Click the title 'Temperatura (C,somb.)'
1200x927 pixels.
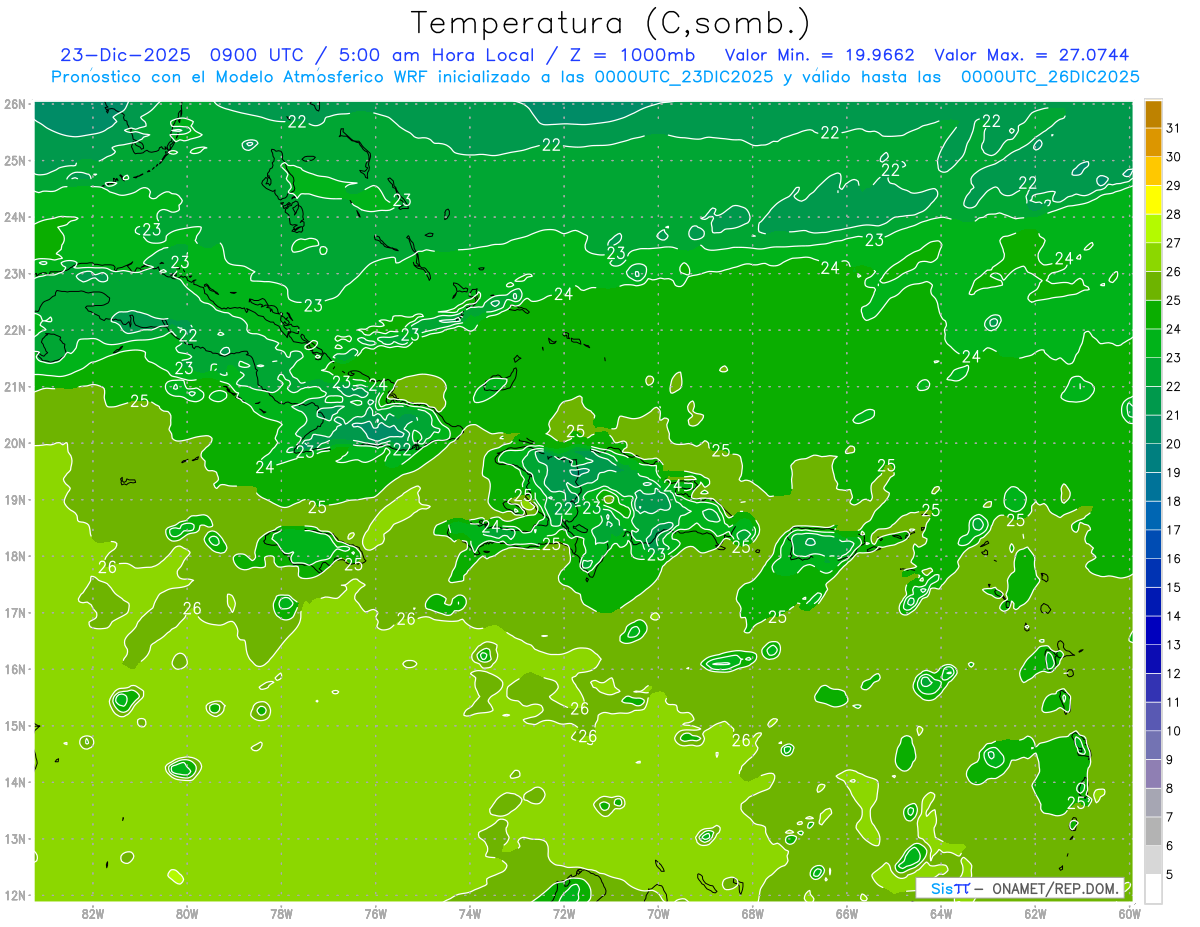pos(611,23)
